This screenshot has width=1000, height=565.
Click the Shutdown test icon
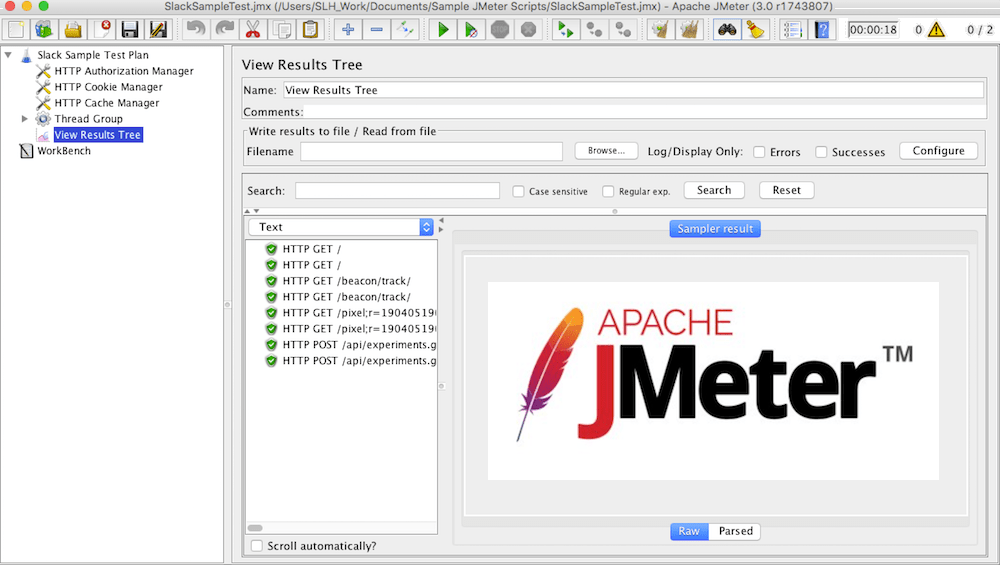529,29
